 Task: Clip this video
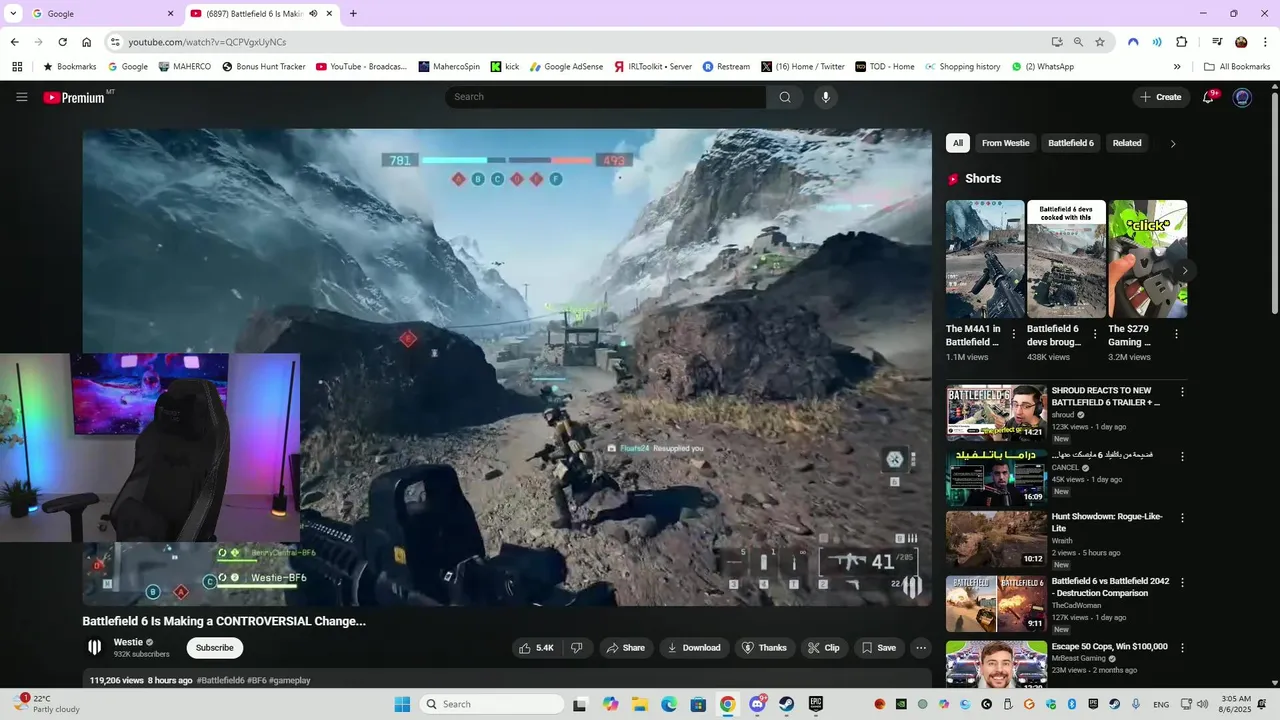[824, 648]
